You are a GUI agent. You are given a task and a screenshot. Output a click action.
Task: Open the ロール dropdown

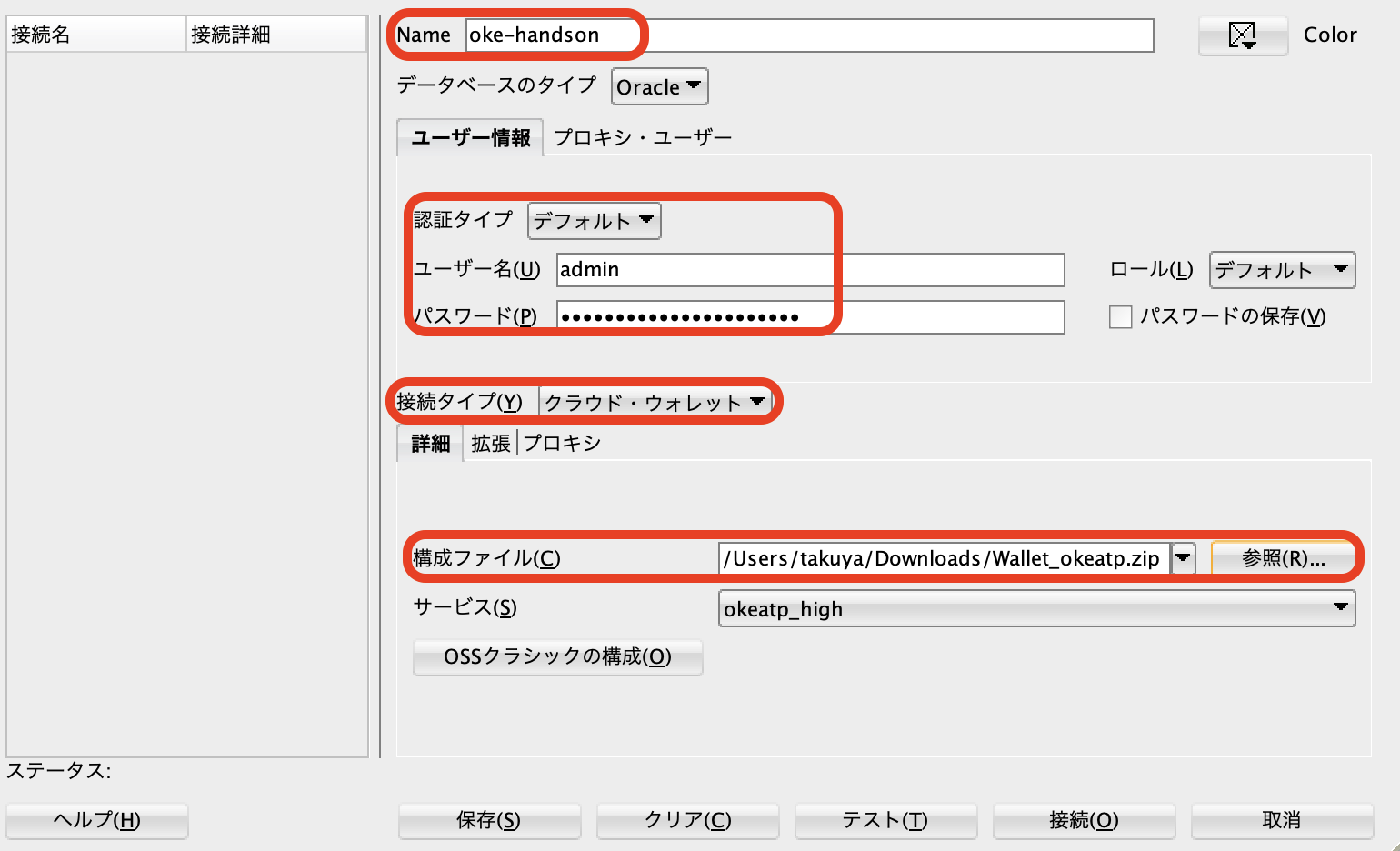1282,270
